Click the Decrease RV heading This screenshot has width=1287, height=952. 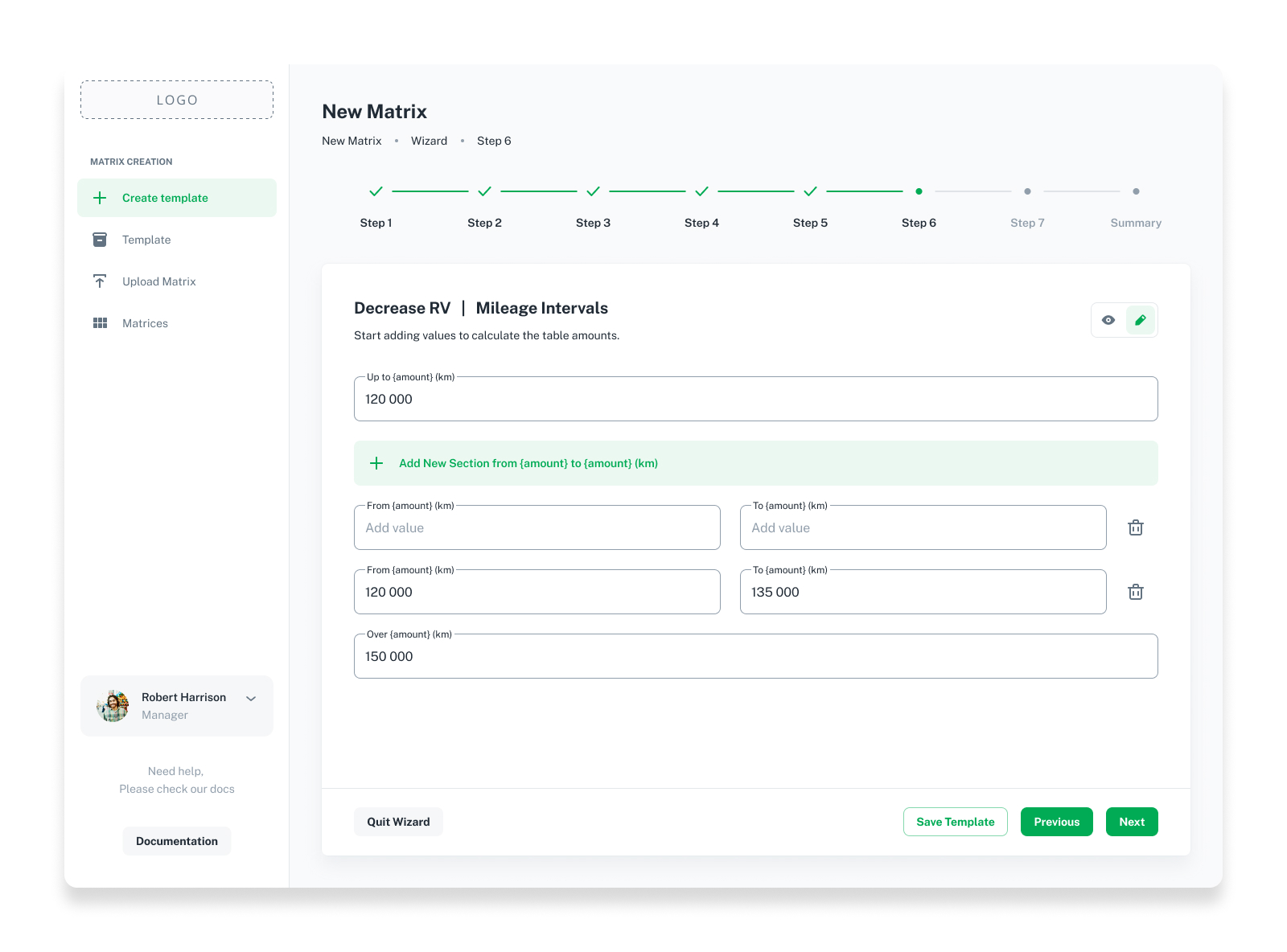click(402, 308)
